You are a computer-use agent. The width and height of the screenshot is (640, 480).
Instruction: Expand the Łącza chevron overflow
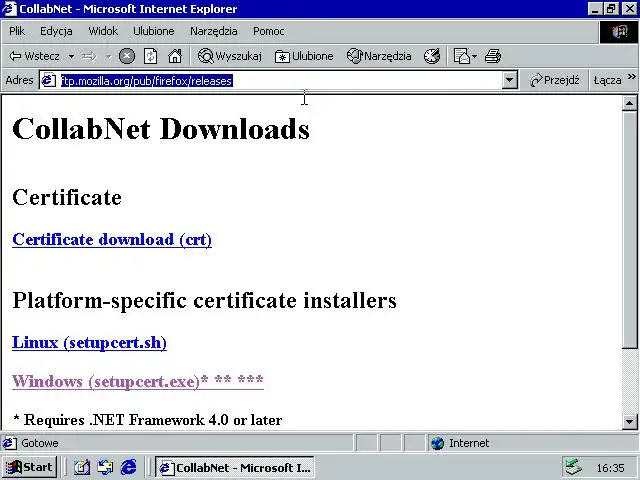[x=631, y=77]
